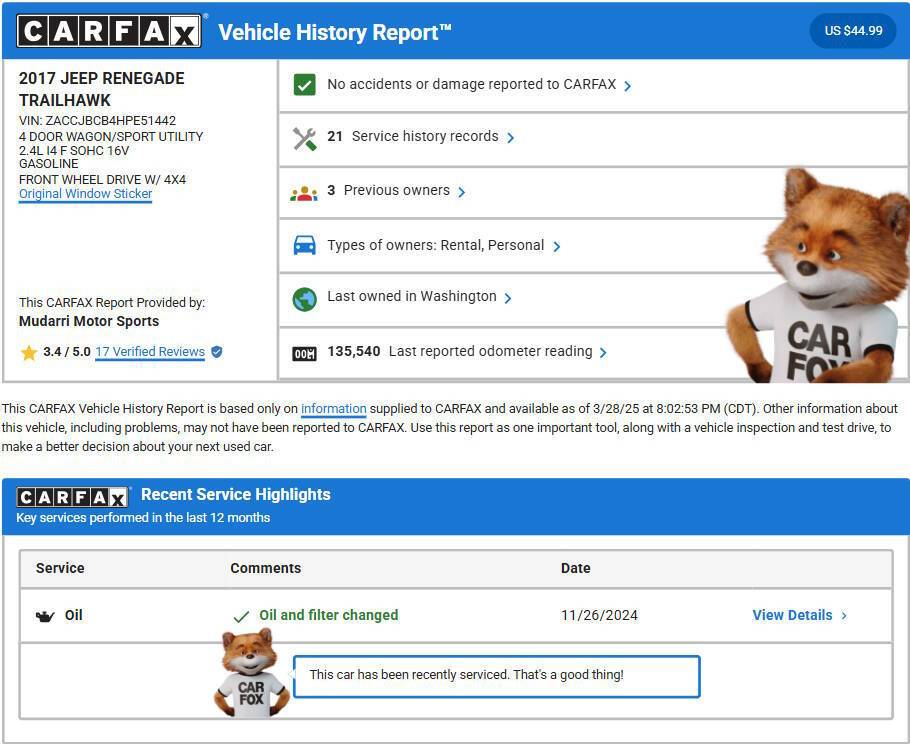Click the US $44.99 price button

point(853,31)
